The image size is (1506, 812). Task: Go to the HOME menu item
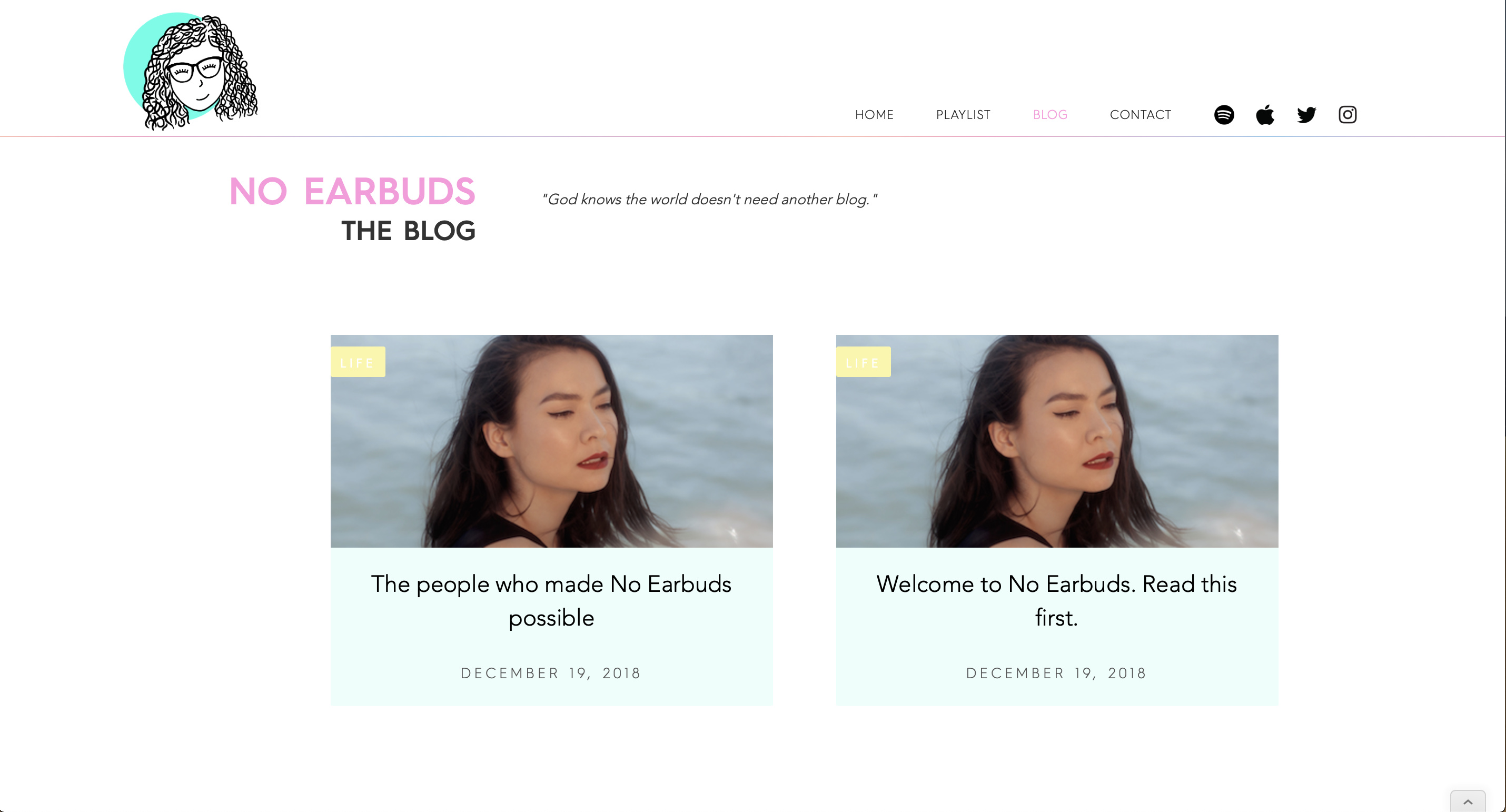(874, 115)
